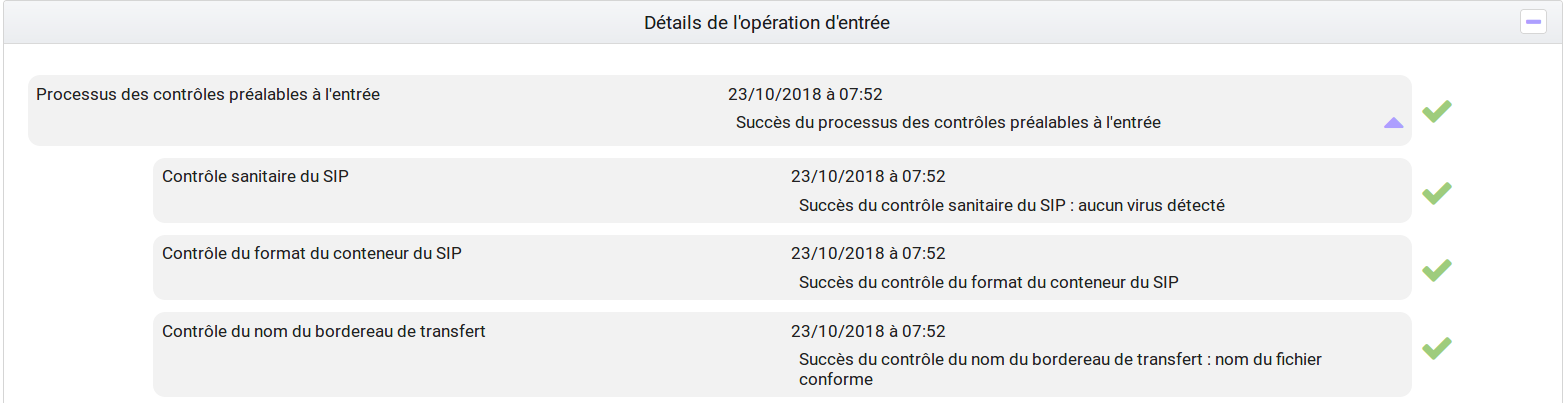Viewport: 1563px width, 403px height.
Task: Click green checkmark for Contrôle du format du conteneur
Action: (1437, 270)
